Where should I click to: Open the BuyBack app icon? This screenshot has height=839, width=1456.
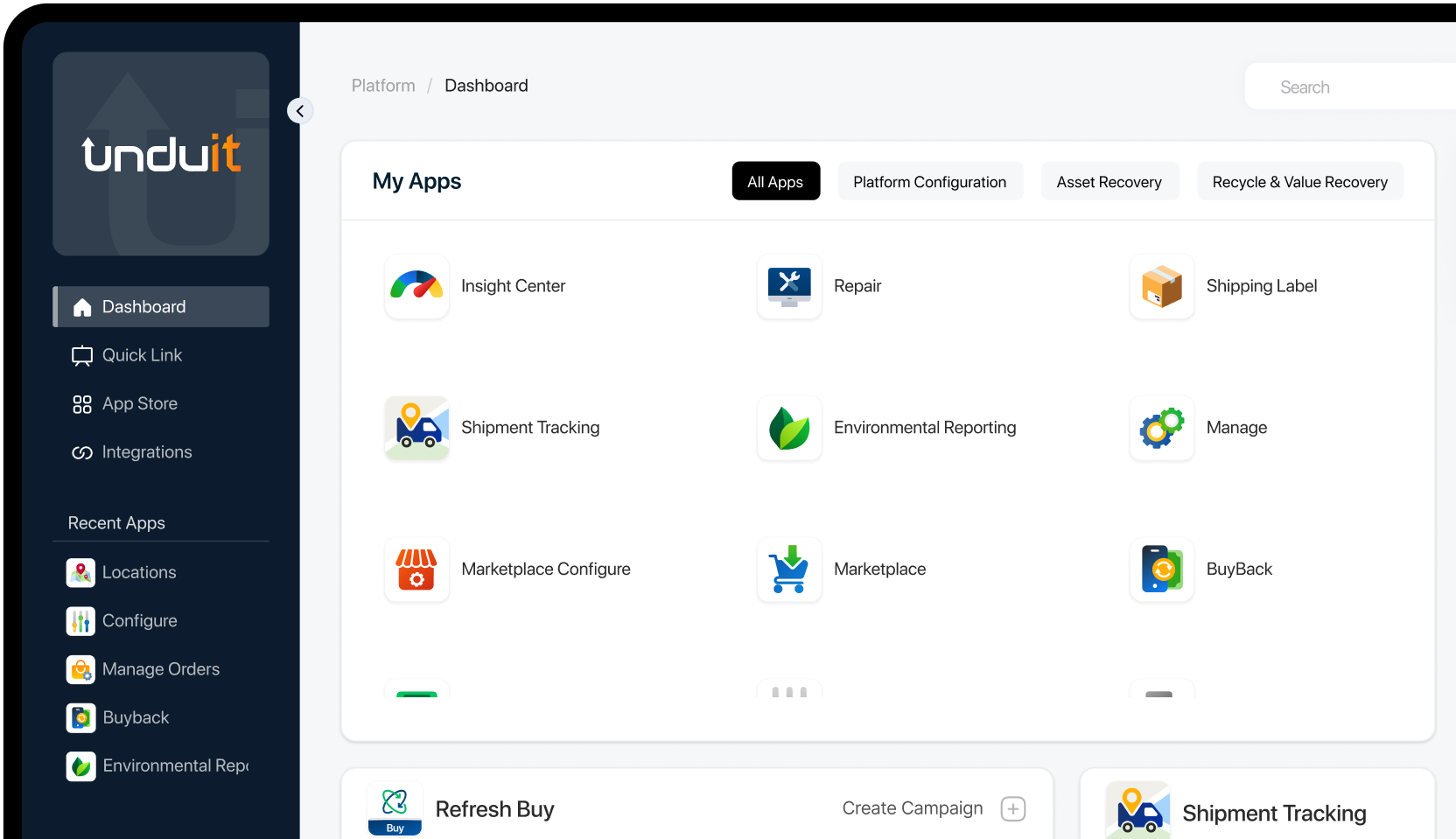[1162, 570]
